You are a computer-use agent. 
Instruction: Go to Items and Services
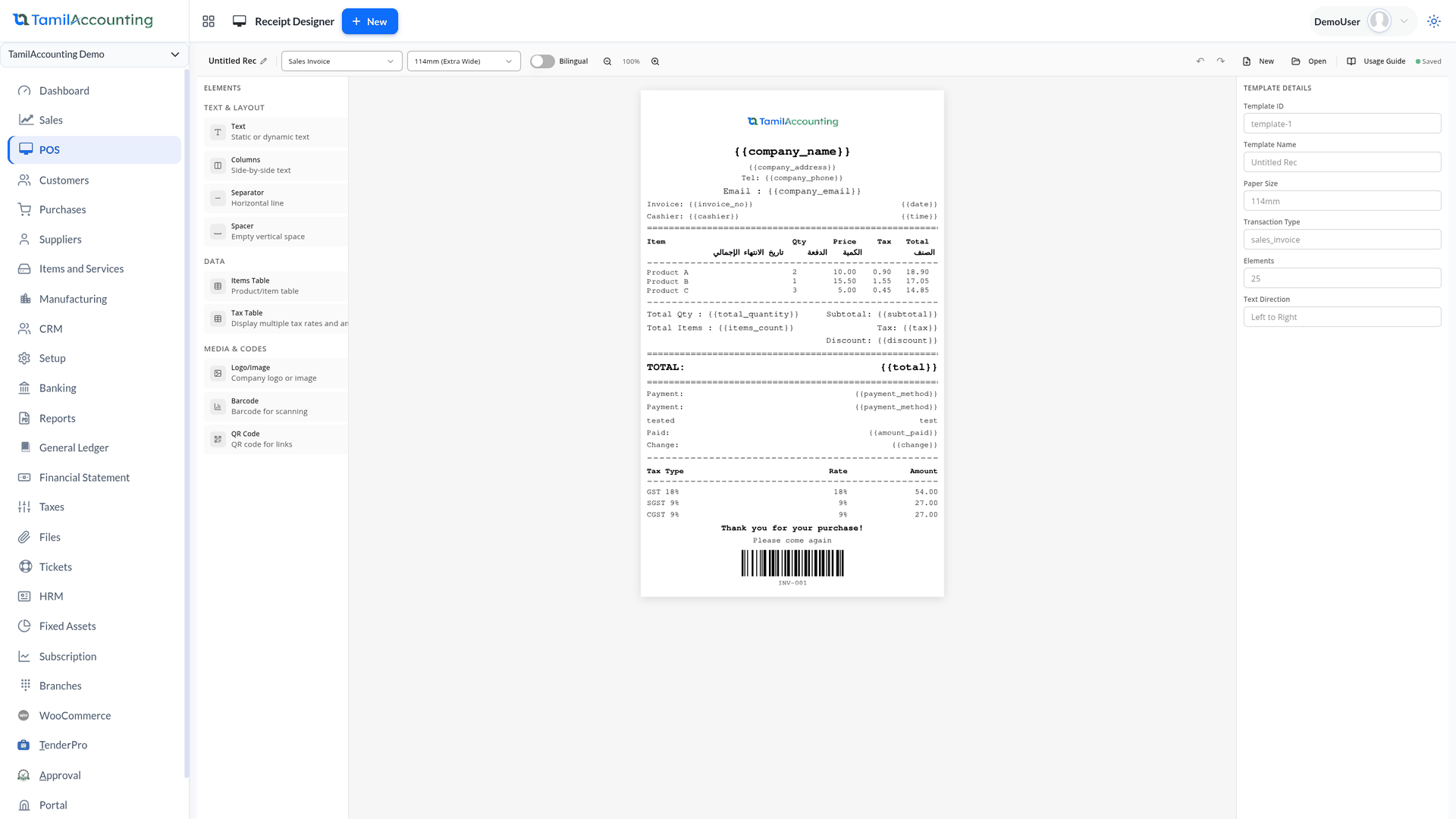(x=95, y=269)
